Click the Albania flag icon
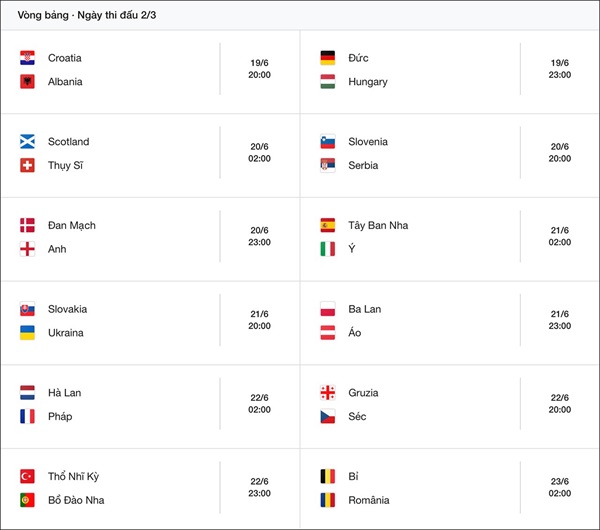Viewport: 600px width, 530px height. point(27,82)
